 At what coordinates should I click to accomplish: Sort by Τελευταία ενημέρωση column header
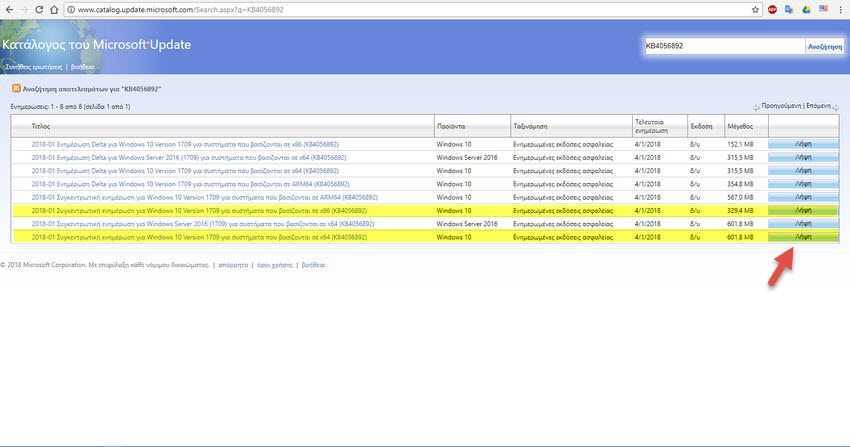click(x=652, y=126)
